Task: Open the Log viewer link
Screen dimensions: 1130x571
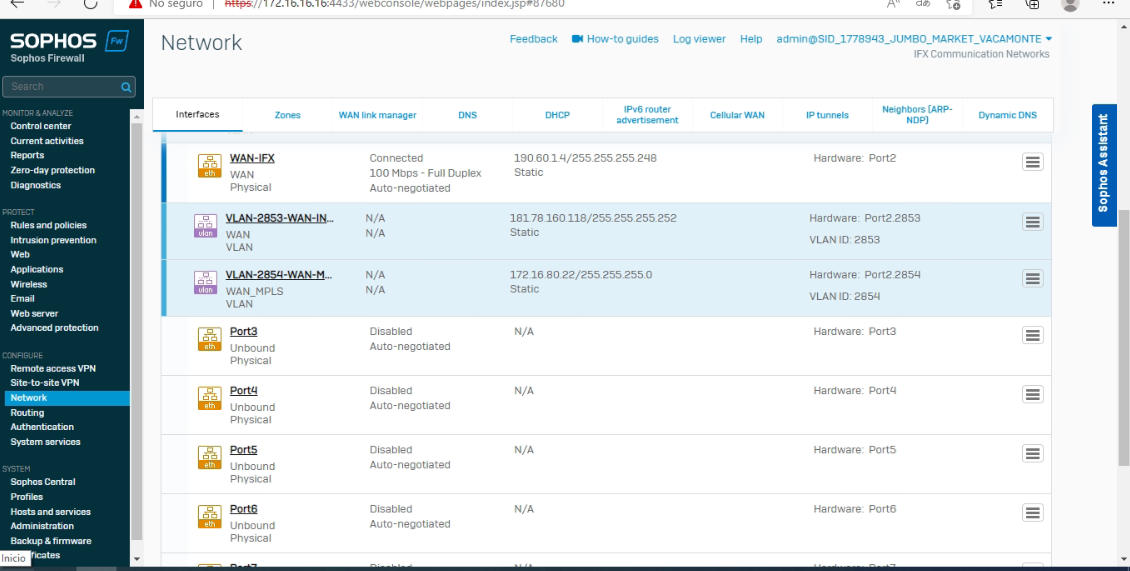Action: tap(699, 39)
